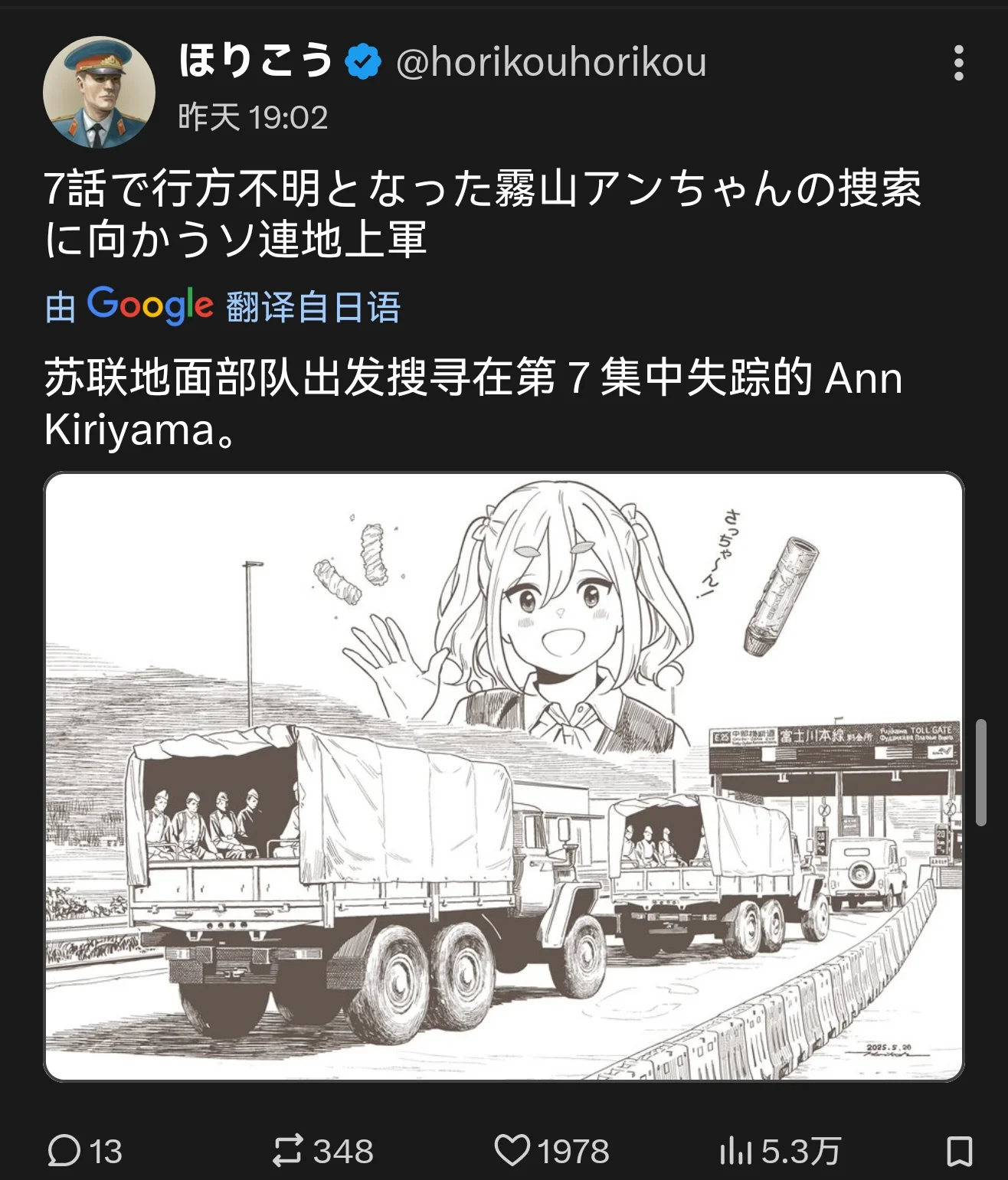
Task: Click the Google logo in translation notice
Action: [x=150, y=306]
